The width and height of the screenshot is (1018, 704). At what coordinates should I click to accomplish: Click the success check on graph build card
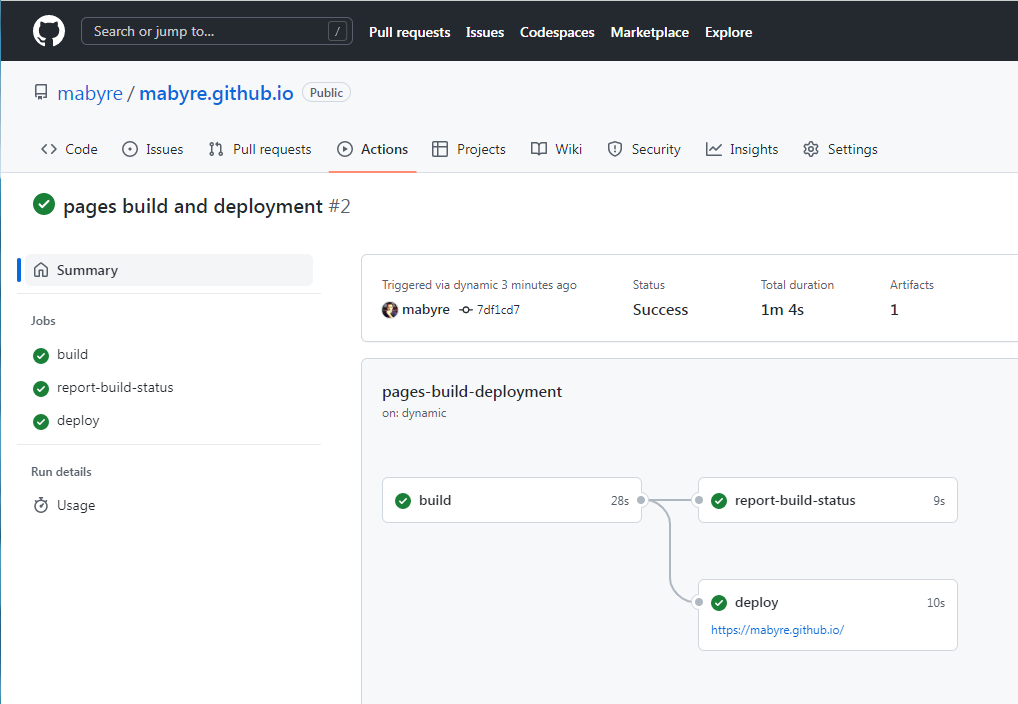(x=403, y=501)
